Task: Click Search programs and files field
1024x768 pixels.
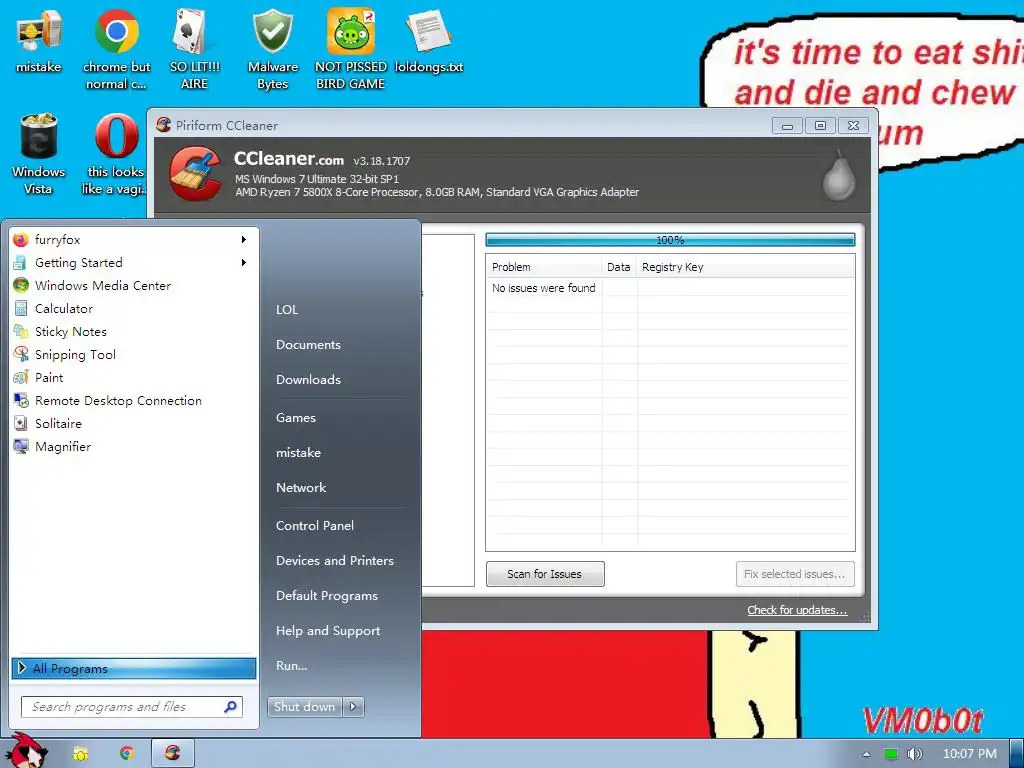Action: pyautogui.click(x=132, y=707)
